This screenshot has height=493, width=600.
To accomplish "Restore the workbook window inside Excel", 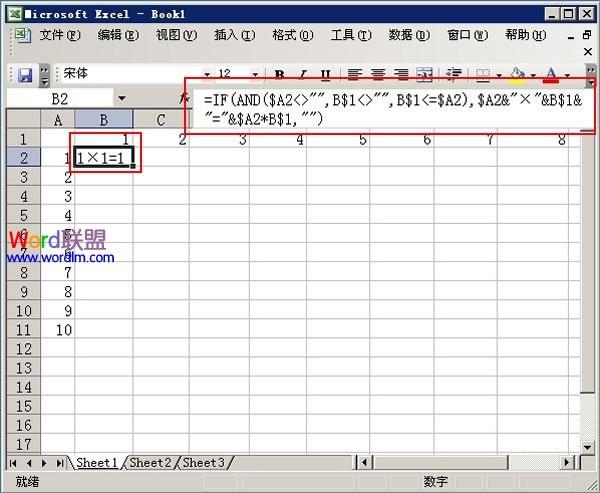I will [587, 35].
